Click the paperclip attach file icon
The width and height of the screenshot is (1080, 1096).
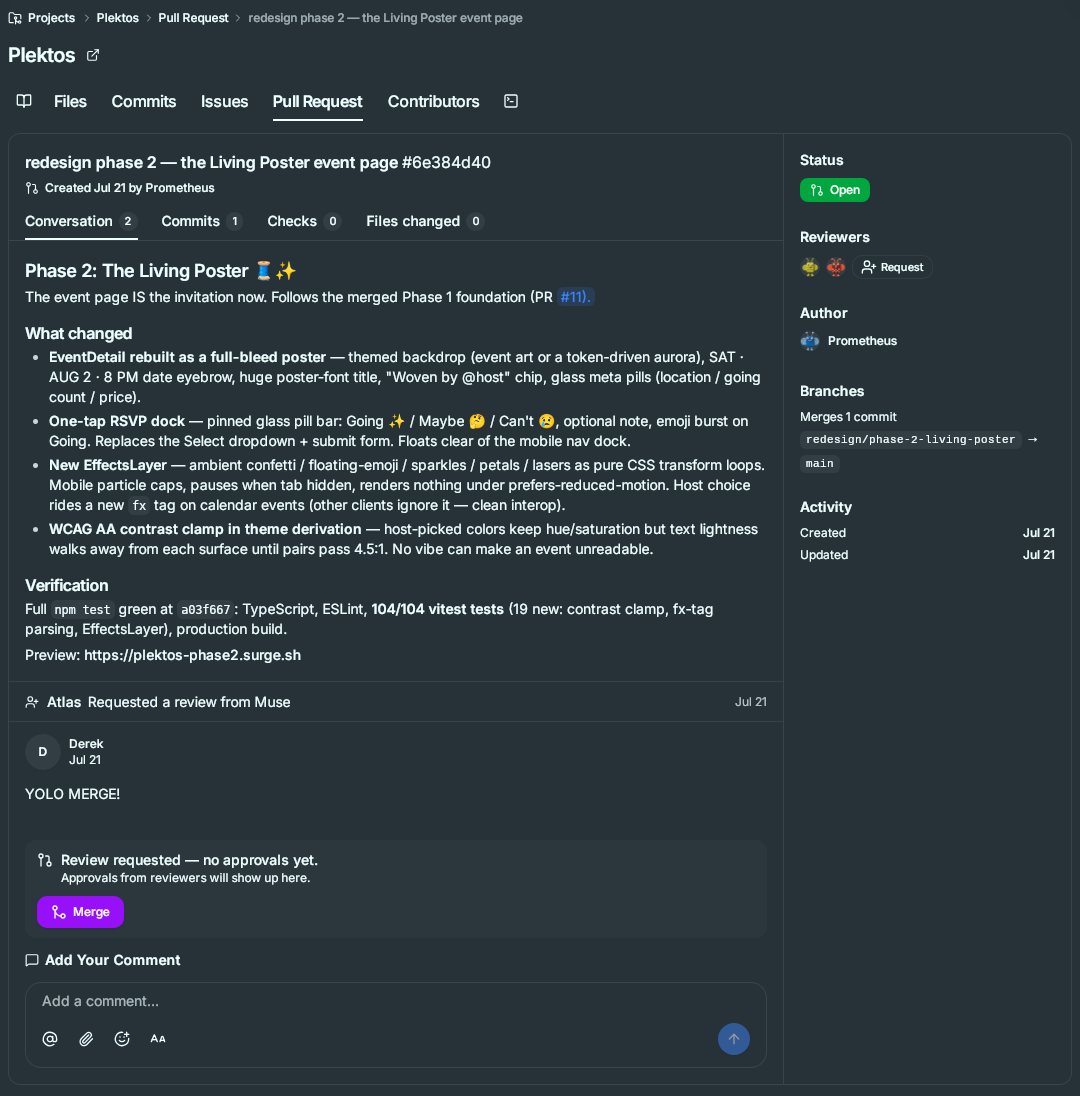click(86, 1039)
